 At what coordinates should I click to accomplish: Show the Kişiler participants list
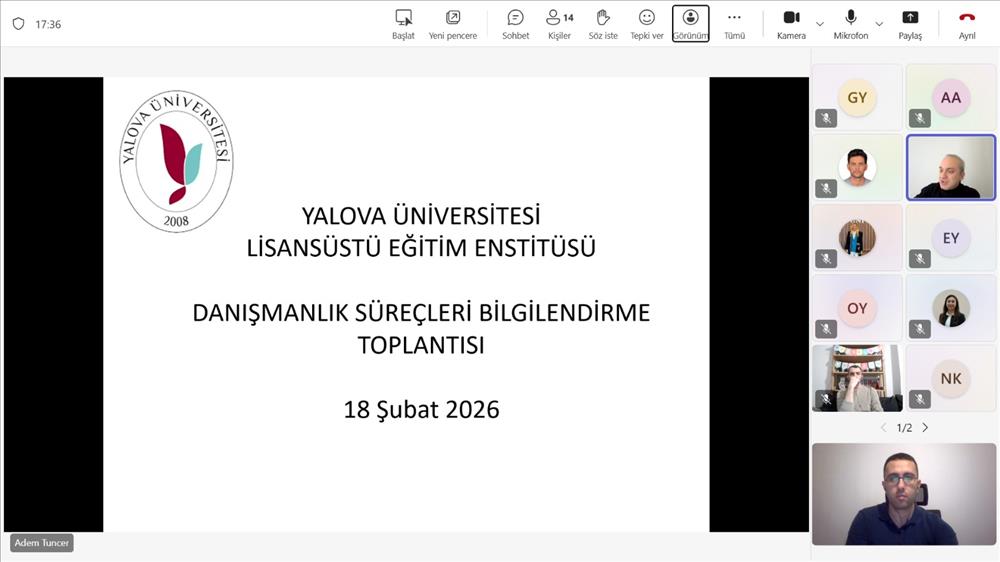559,24
